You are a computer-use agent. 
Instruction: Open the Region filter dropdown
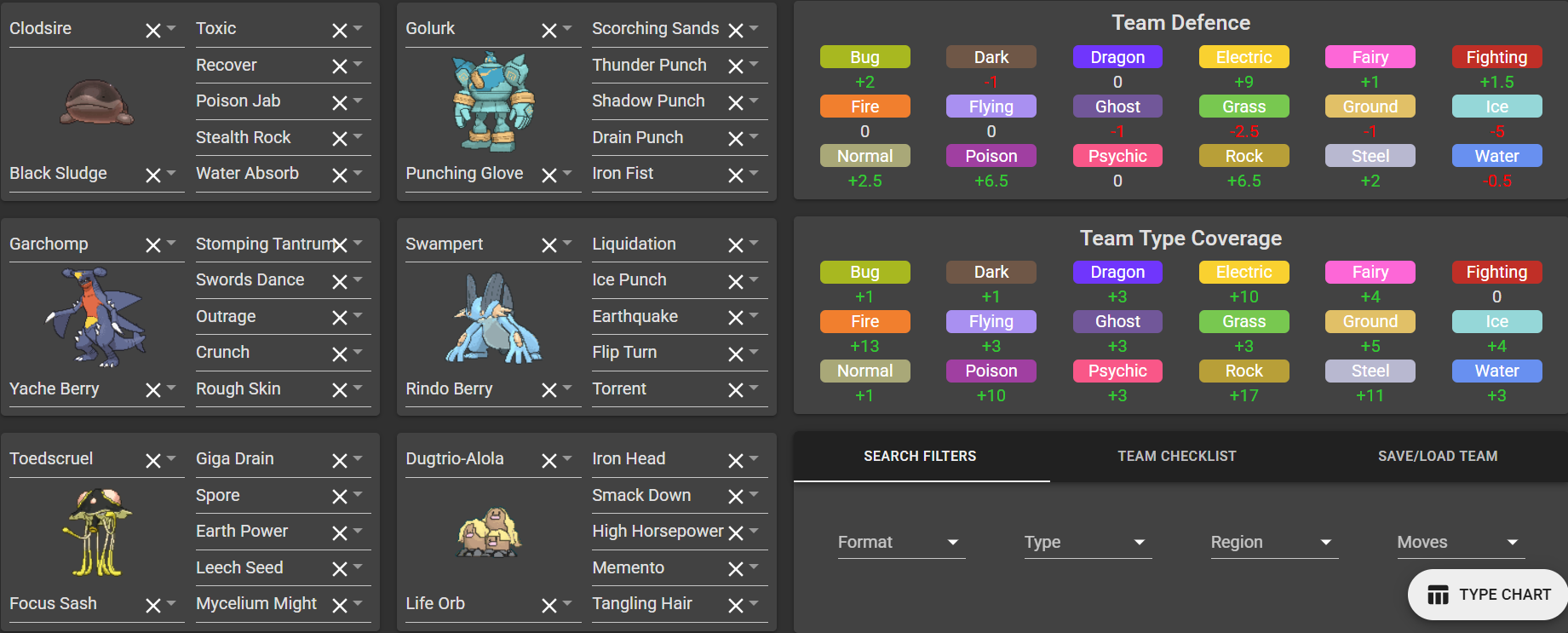(1274, 542)
